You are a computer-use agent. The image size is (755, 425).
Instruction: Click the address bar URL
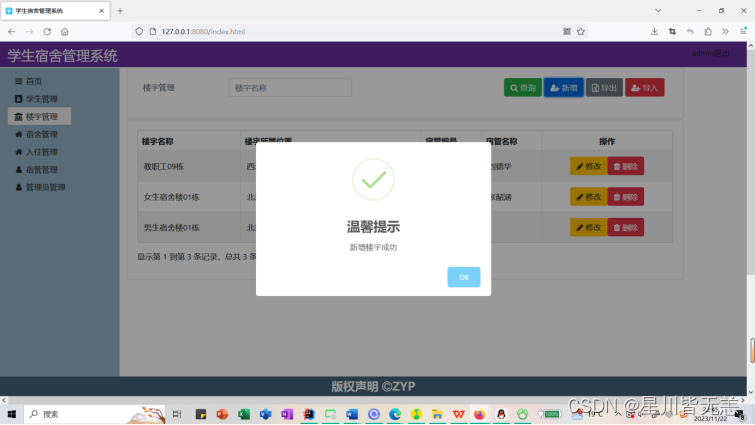pos(203,32)
